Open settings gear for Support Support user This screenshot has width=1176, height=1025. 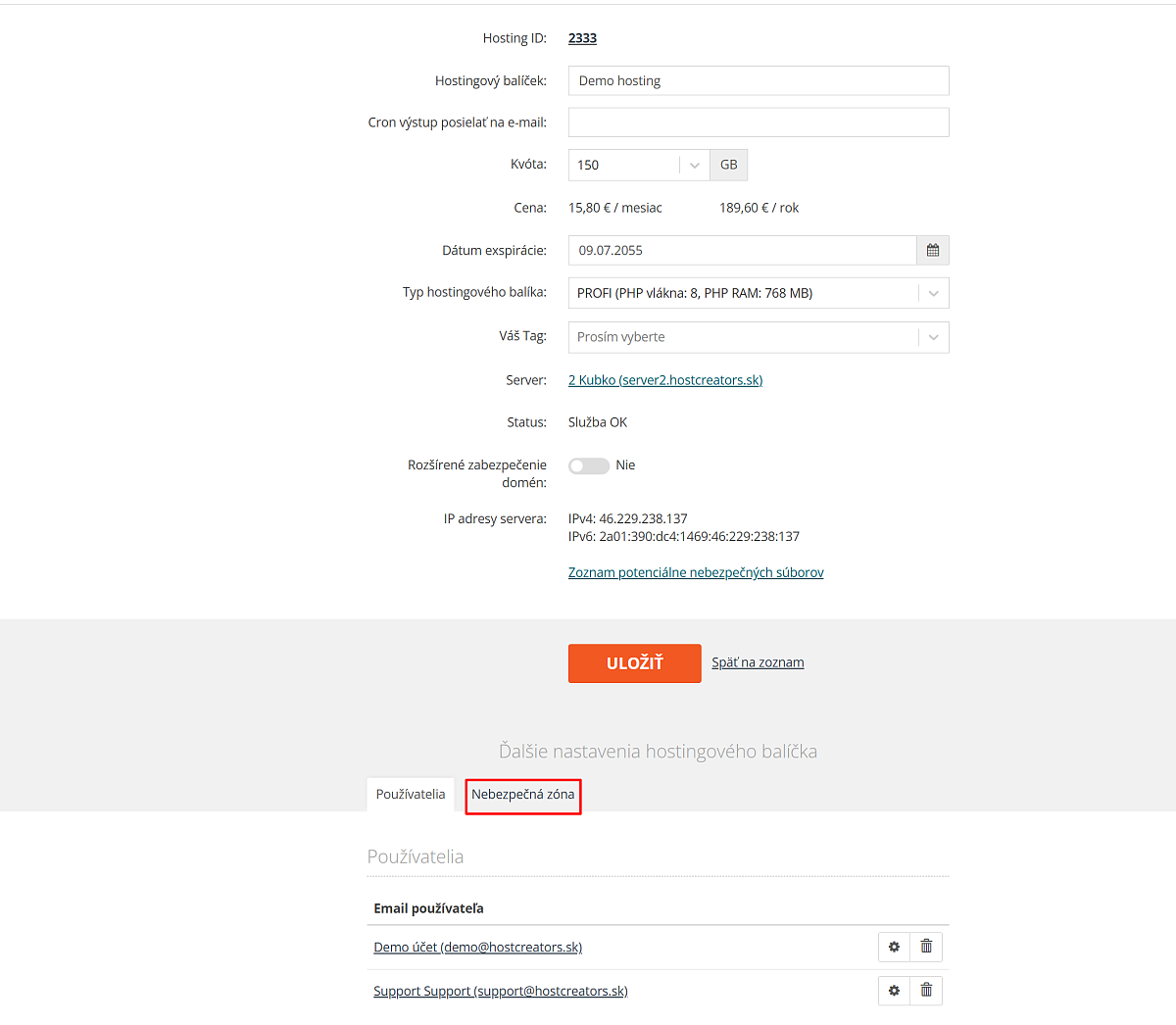[x=894, y=991]
